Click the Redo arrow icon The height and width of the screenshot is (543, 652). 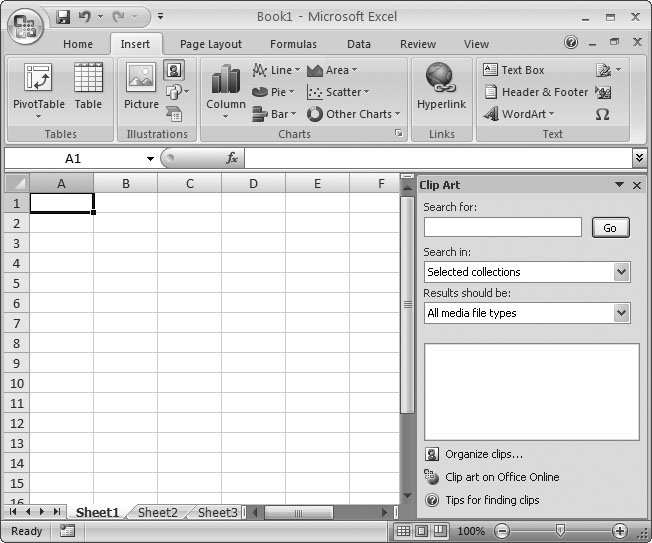(x=119, y=17)
